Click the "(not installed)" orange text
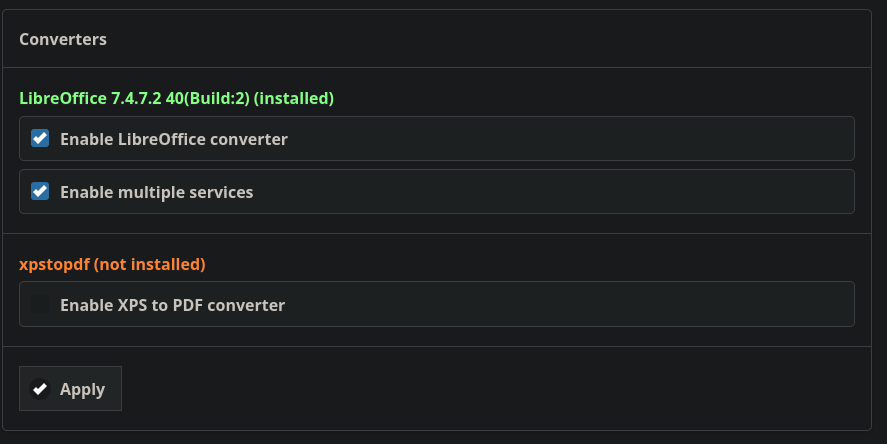887x444 pixels. click(149, 264)
